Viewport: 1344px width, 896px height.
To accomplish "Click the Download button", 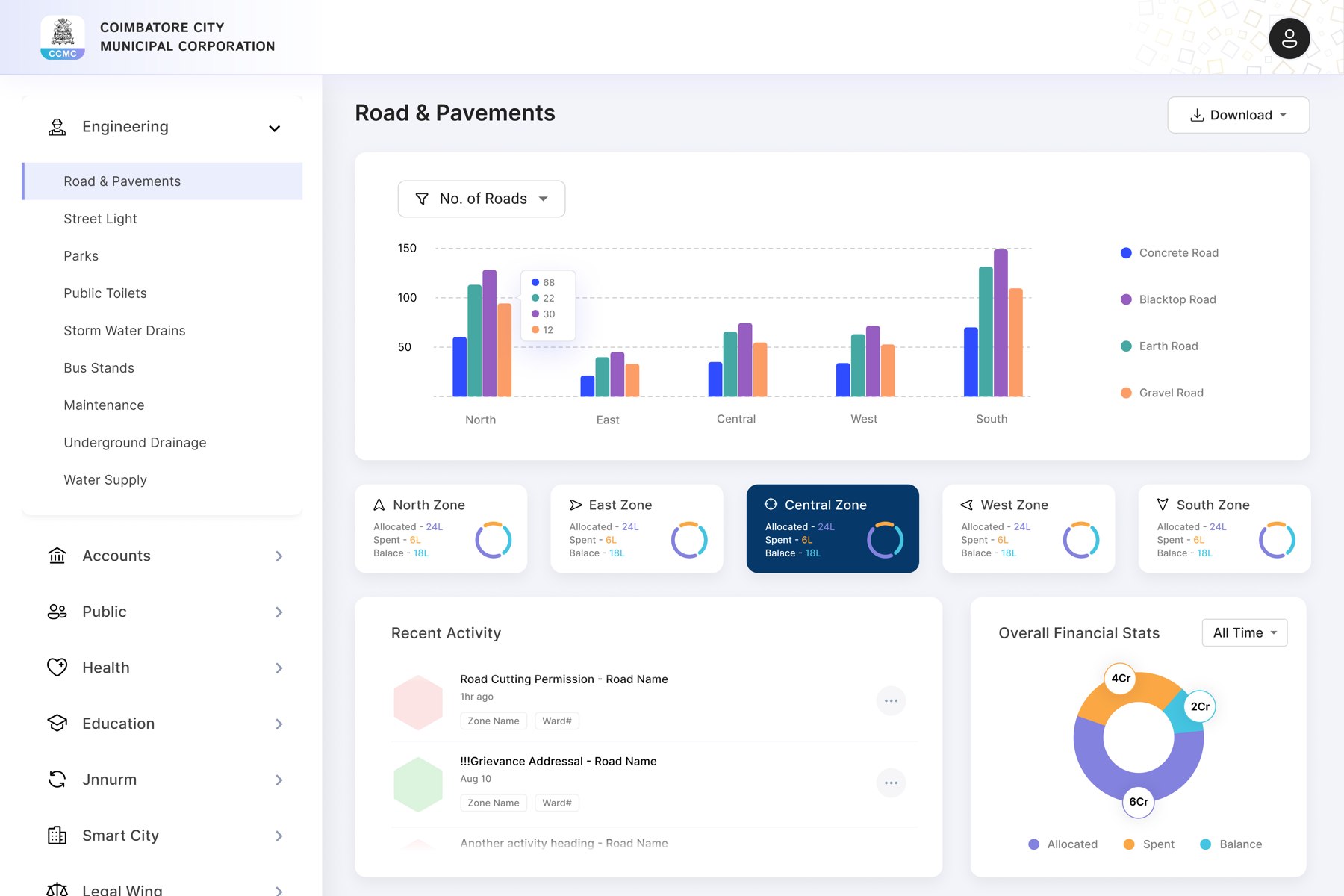I will pos(1238,115).
